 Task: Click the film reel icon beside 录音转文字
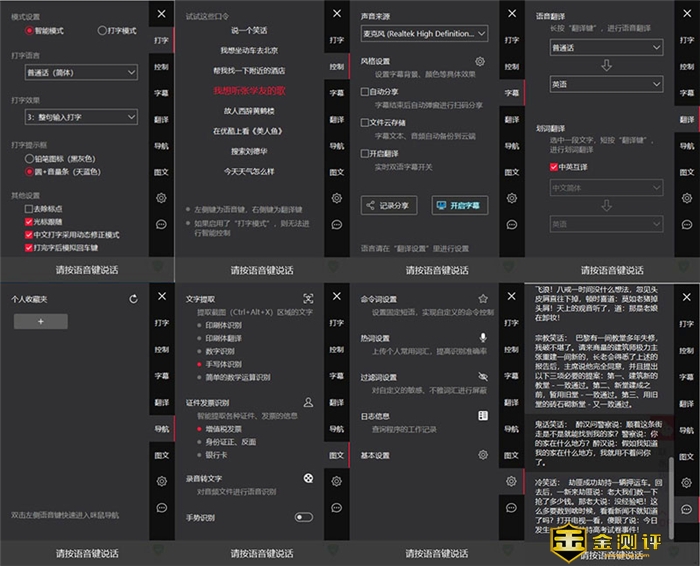(x=308, y=478)
